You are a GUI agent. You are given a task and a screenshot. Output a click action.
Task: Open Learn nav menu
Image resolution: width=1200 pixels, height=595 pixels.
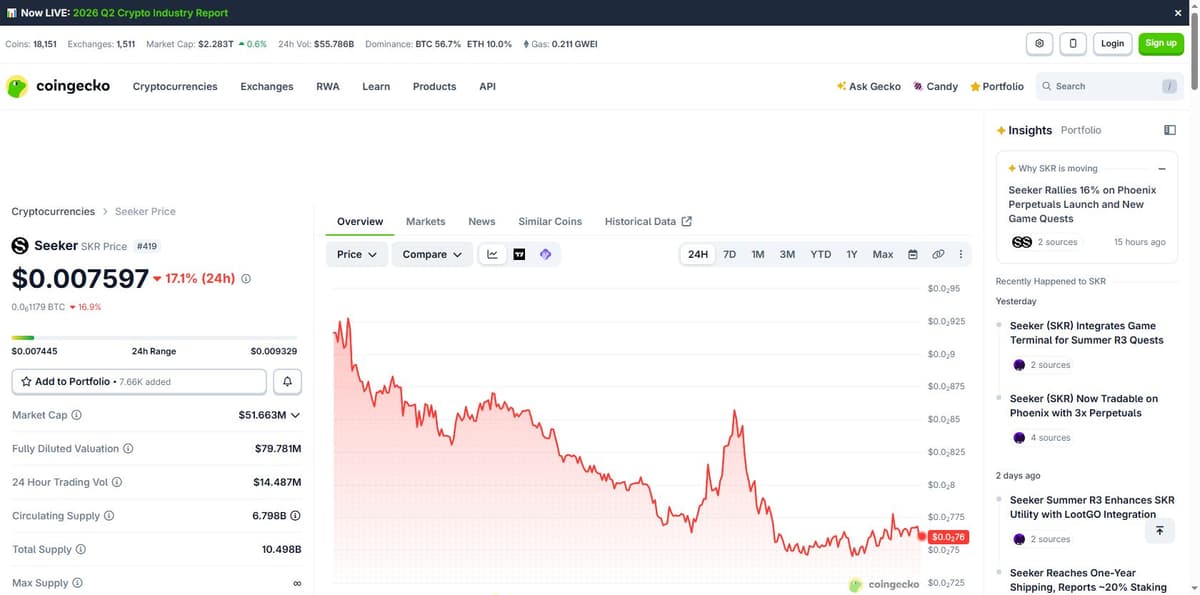click(376, 87)
